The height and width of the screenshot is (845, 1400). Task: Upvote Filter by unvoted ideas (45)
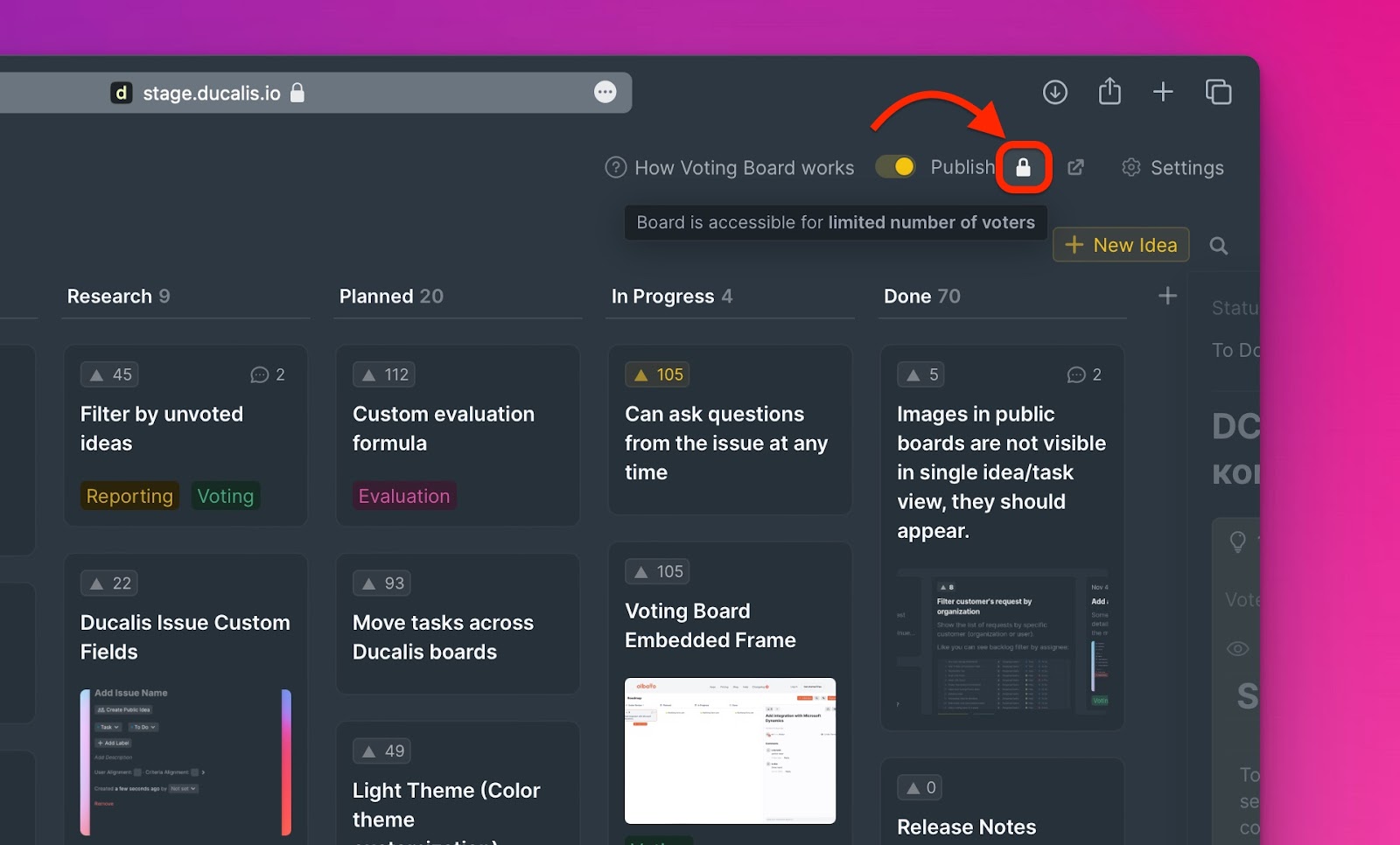coord(109,374)
